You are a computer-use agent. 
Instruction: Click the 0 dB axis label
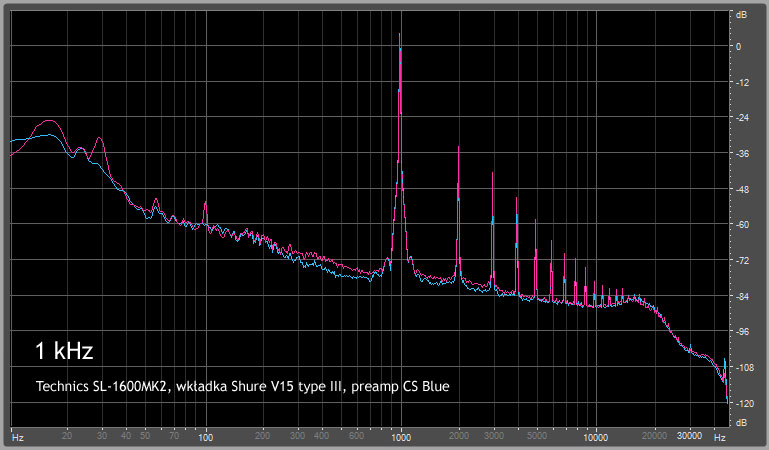click(739, 47)
